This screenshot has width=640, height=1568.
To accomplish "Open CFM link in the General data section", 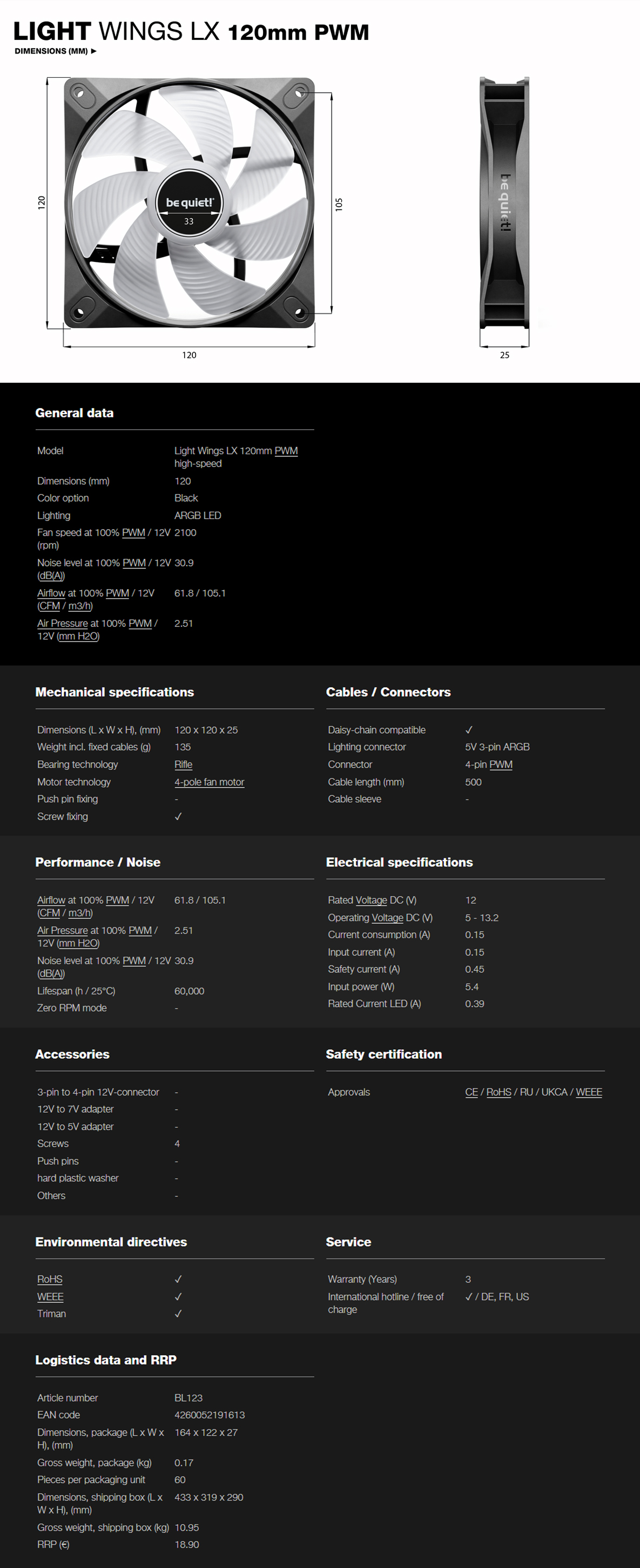I will 49,606.
